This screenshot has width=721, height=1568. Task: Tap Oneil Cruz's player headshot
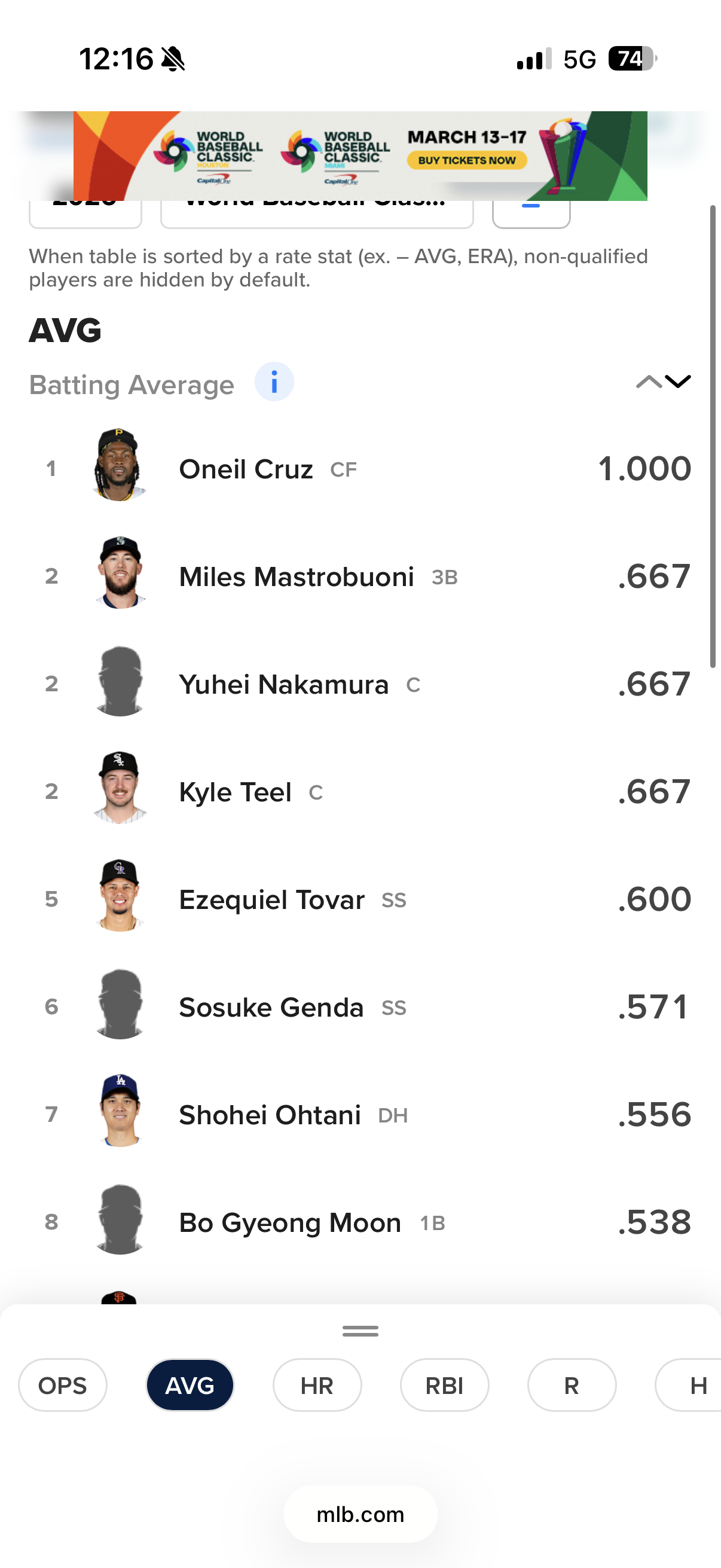click(x=120, y=465)
